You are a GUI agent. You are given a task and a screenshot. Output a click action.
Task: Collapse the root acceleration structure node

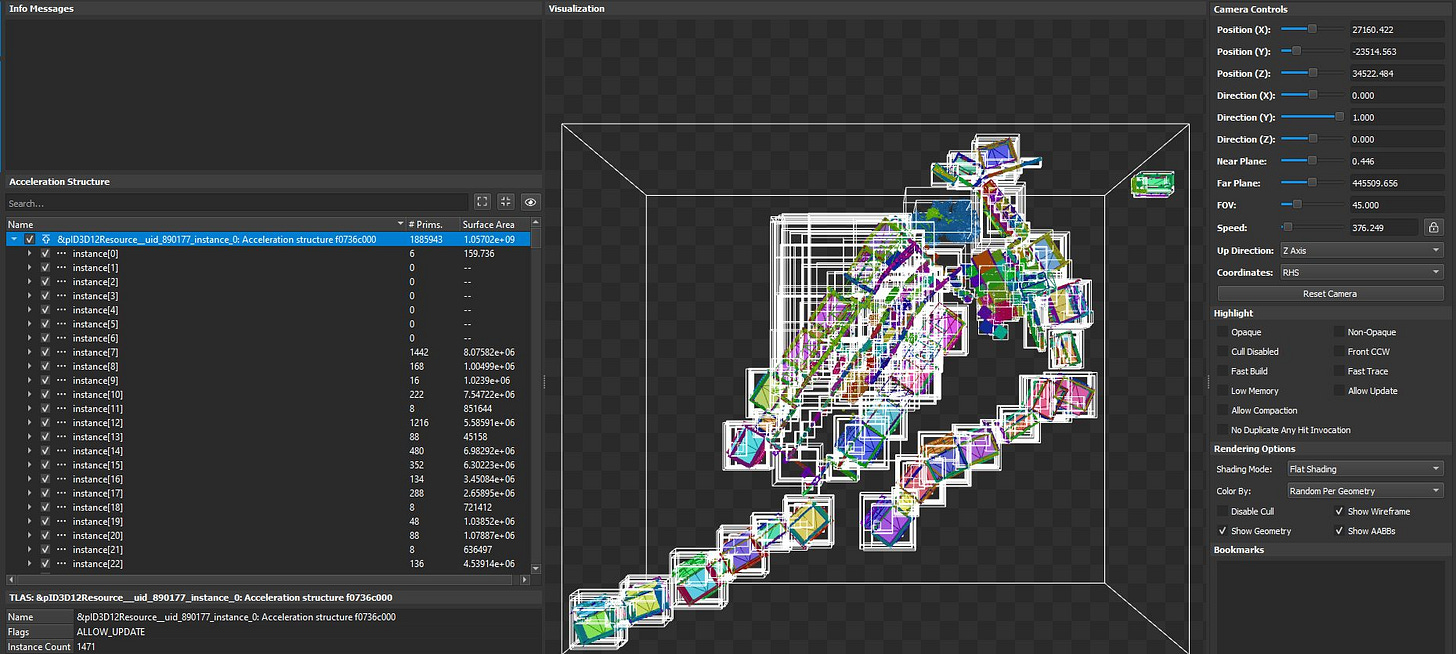pos(14,240)
